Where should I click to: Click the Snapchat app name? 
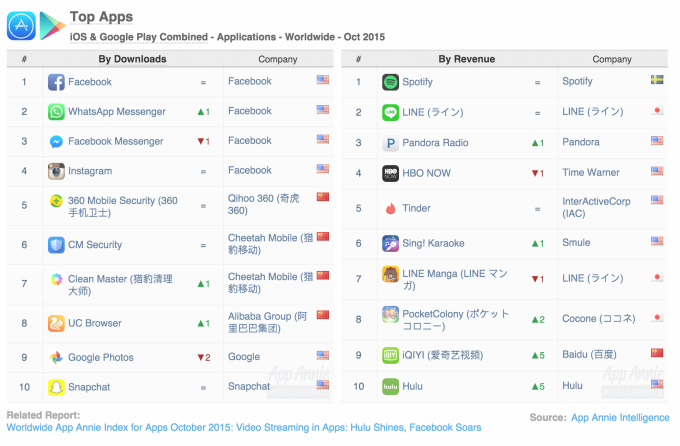click(89, 387)
